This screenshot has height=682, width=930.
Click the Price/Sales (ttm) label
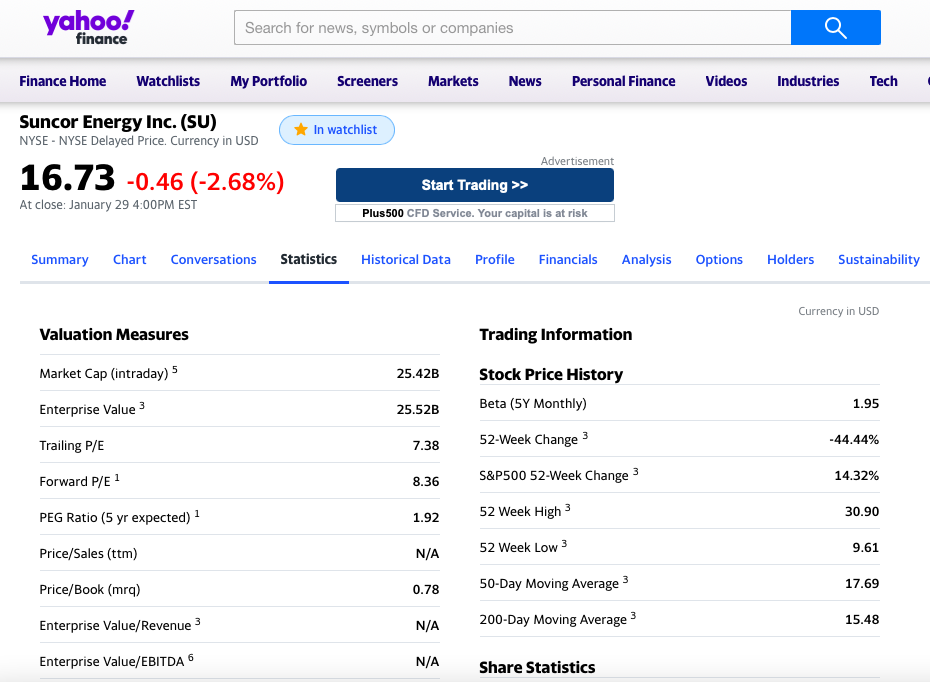click(88, 554)
